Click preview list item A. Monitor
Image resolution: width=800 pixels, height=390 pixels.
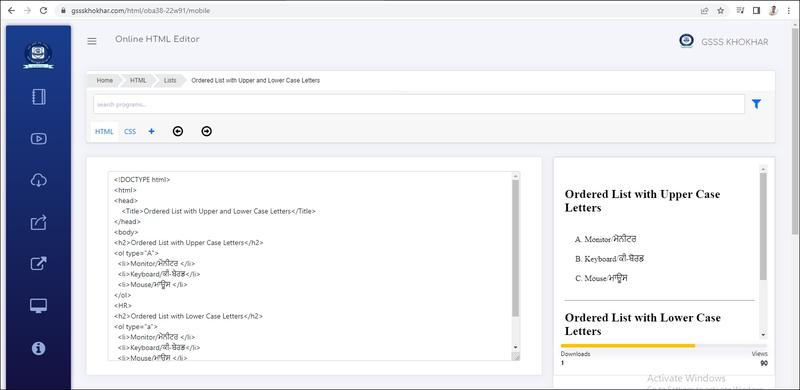coord(606,239)
